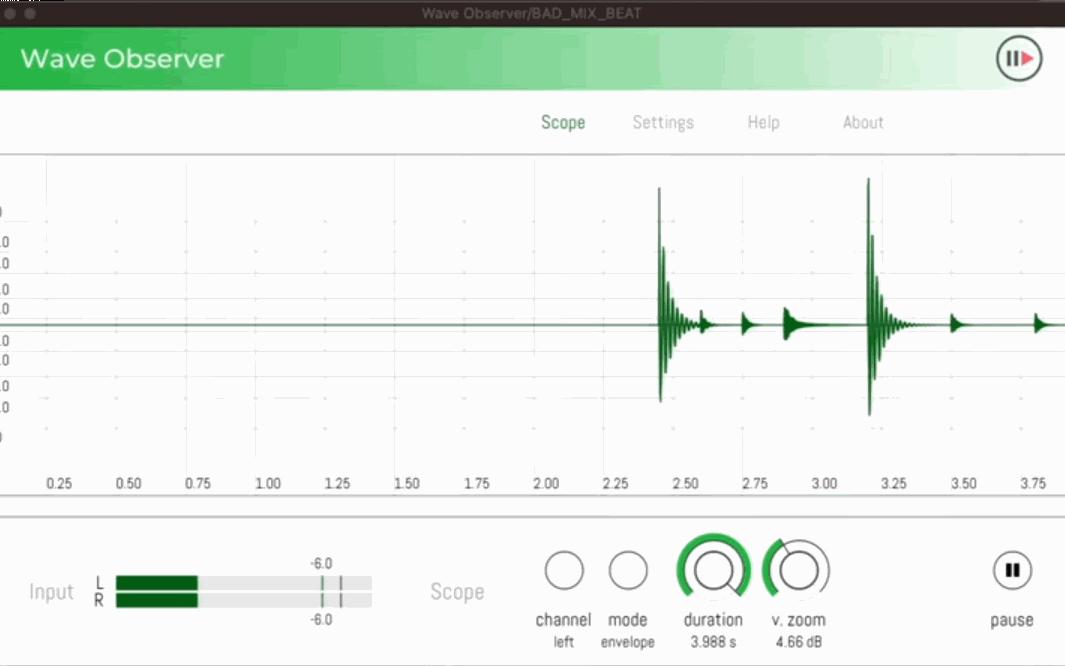This screenshot has height=666, width=1065.
Task: Click the 0.25 time axis label
Action: click(x=59, y=483)
